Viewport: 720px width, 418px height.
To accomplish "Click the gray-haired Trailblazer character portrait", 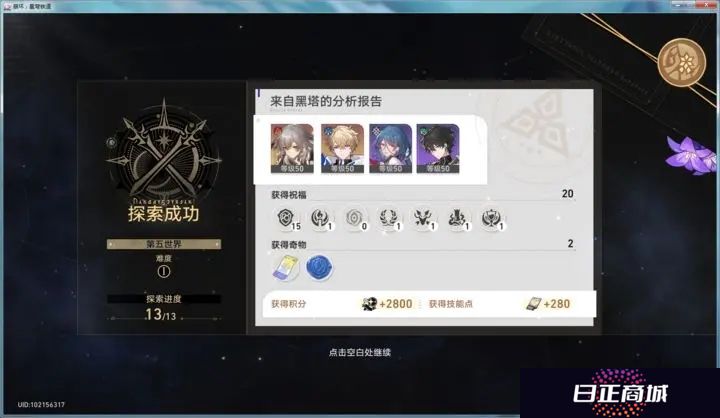I will pos(292,148).
